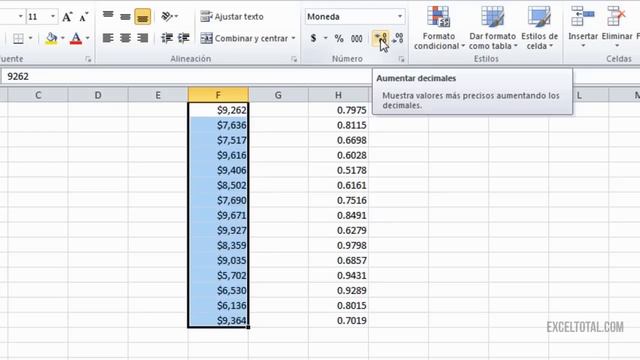Select column E header

point(158,95)
